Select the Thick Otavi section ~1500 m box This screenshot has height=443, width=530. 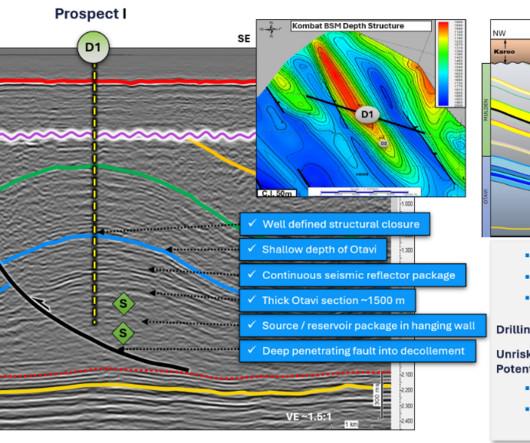(328, 300)
